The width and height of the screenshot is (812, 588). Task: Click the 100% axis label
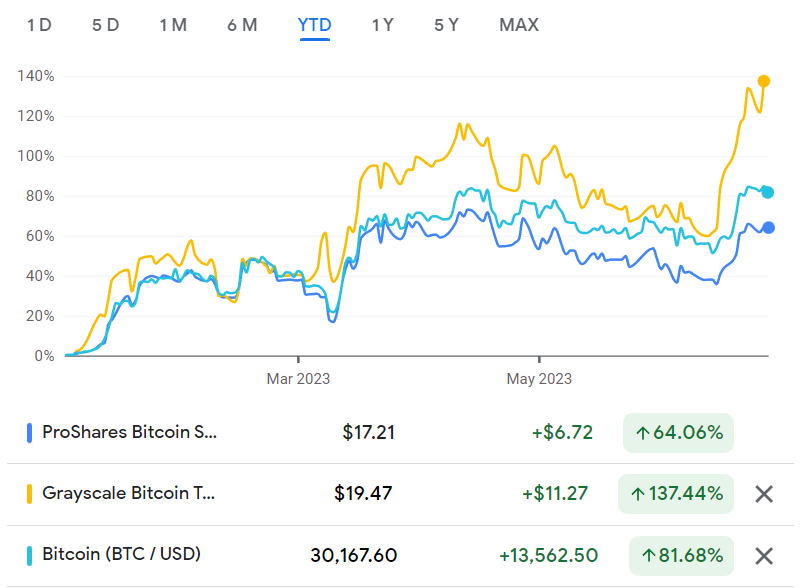(x=36, y=156)
